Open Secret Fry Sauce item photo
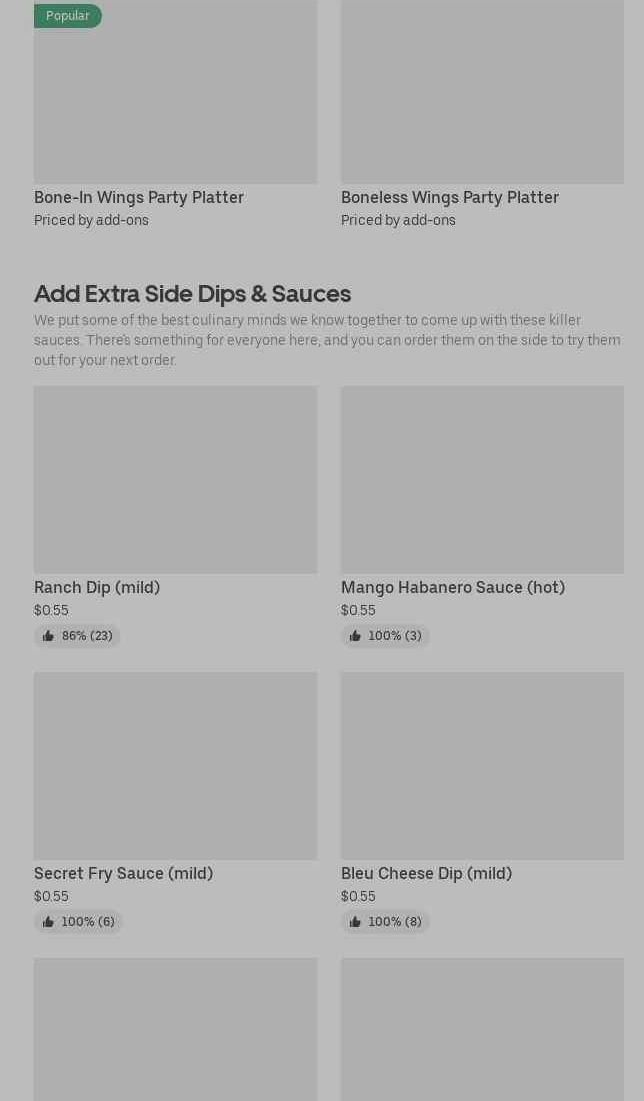The height and width of the screenshot is (1101, 644). click(x=175, y=766)
